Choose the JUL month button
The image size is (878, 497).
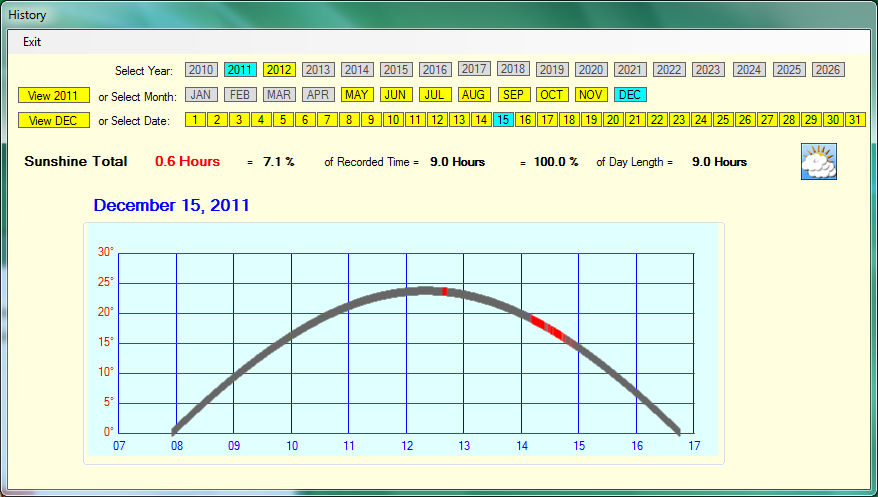[x=435, y=95]
